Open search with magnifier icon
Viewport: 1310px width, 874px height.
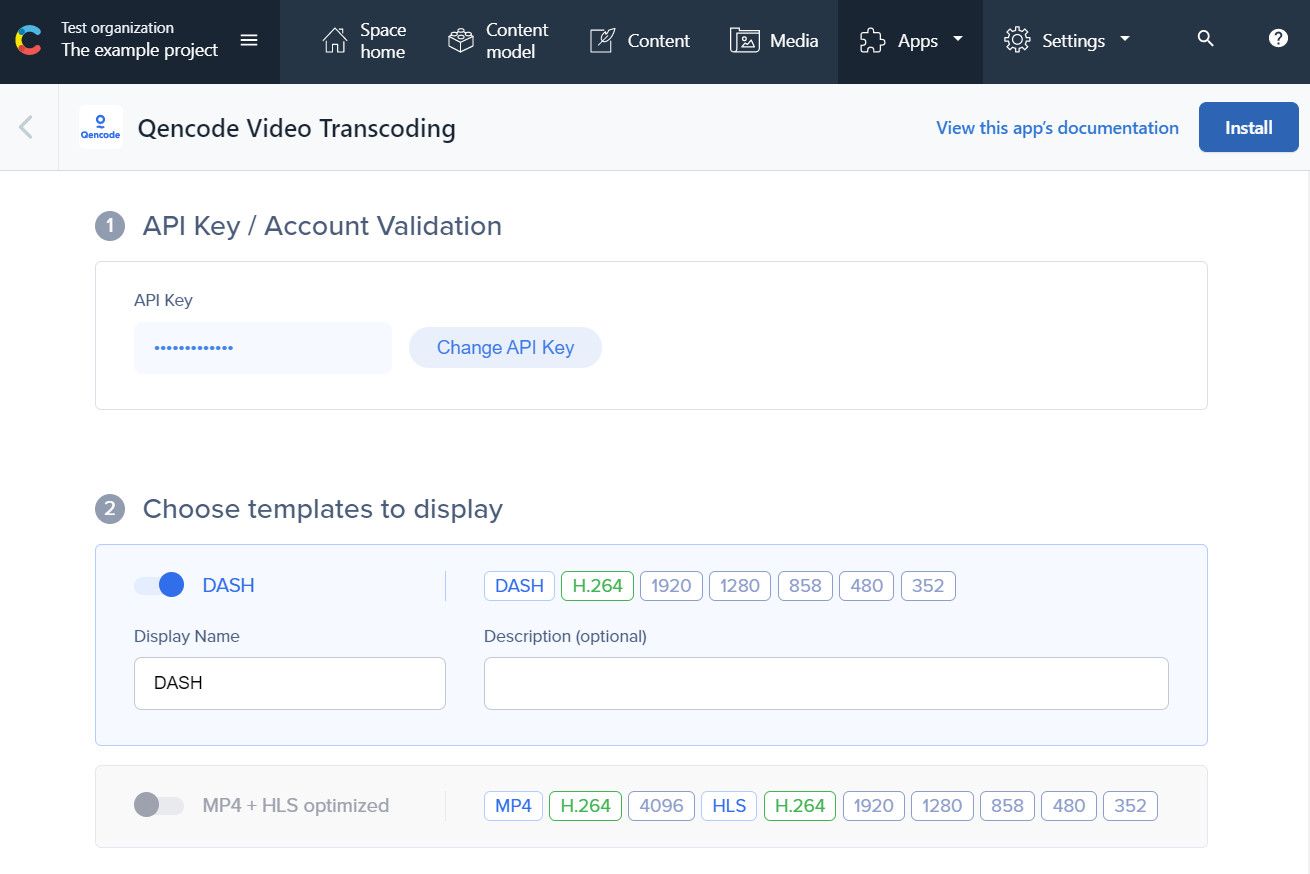coord(1206,39)
